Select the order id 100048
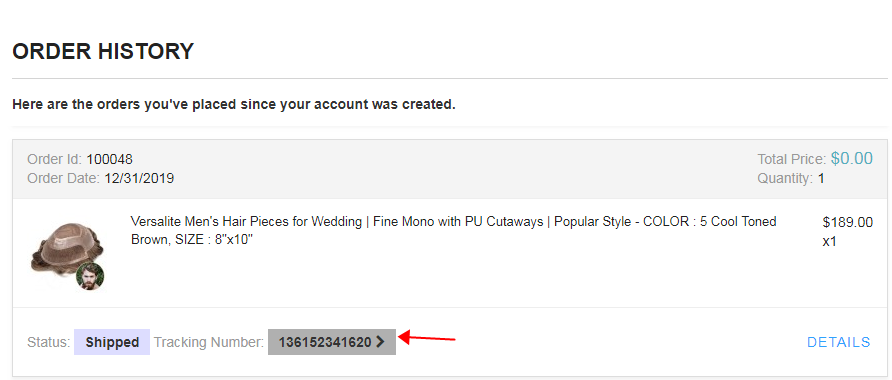This screenshot has width=892, height=380. pyautogui.click(x=109, y=159)
